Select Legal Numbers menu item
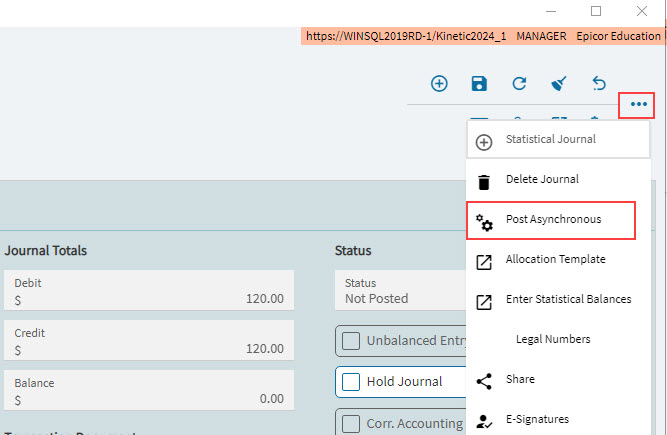 tap(558, 339)
